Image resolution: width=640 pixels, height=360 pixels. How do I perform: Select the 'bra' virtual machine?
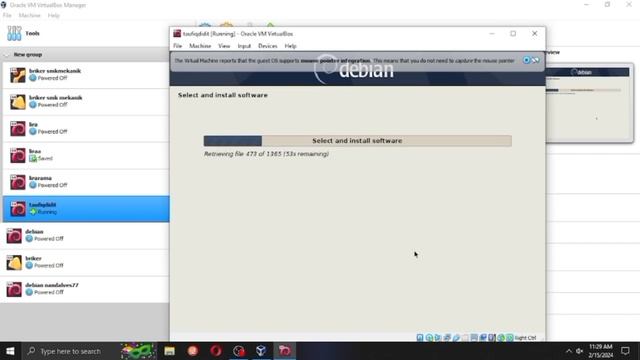86,129
